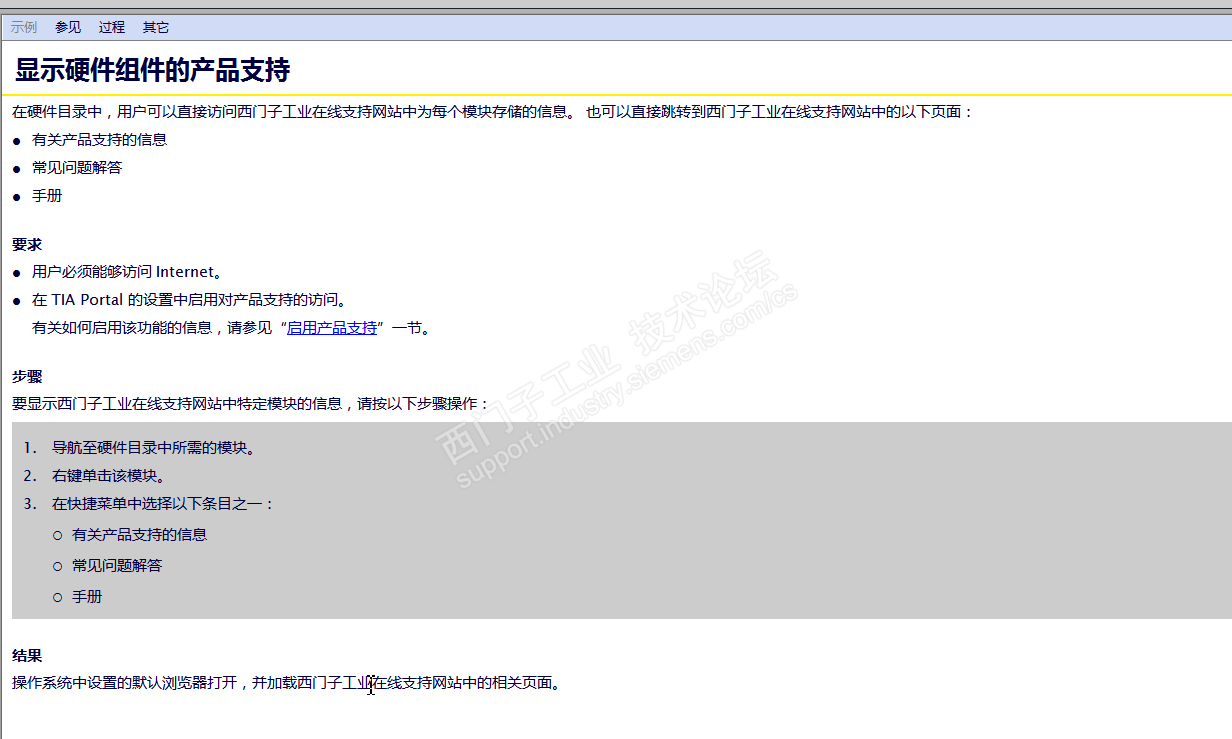Click 有关产品支持的信息 in the gray steps box
The height and width of the screenshot is (739, 1232).
pyautogui.click(x=140, y=535)
